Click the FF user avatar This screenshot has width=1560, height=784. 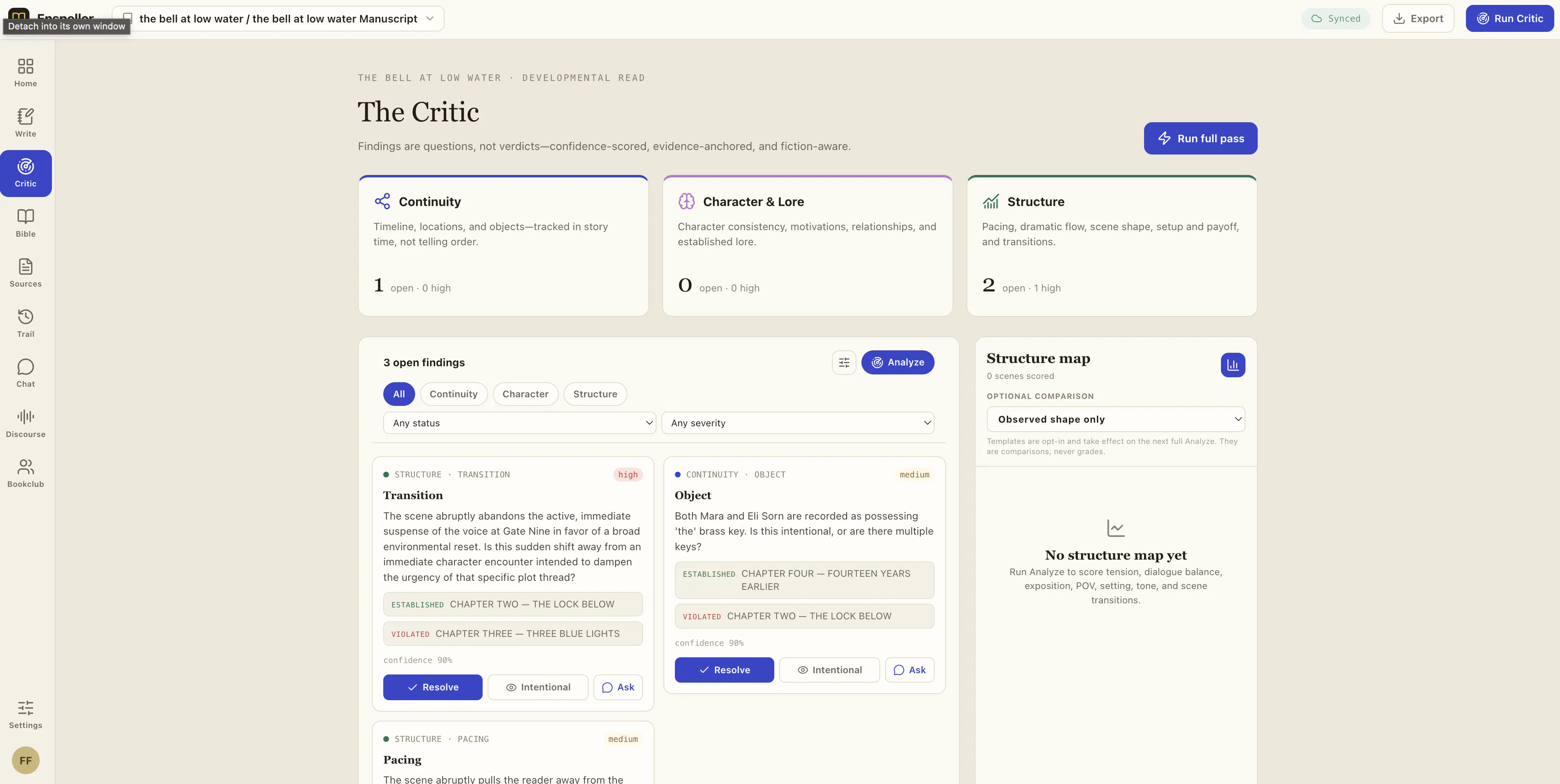coord(25,760)
